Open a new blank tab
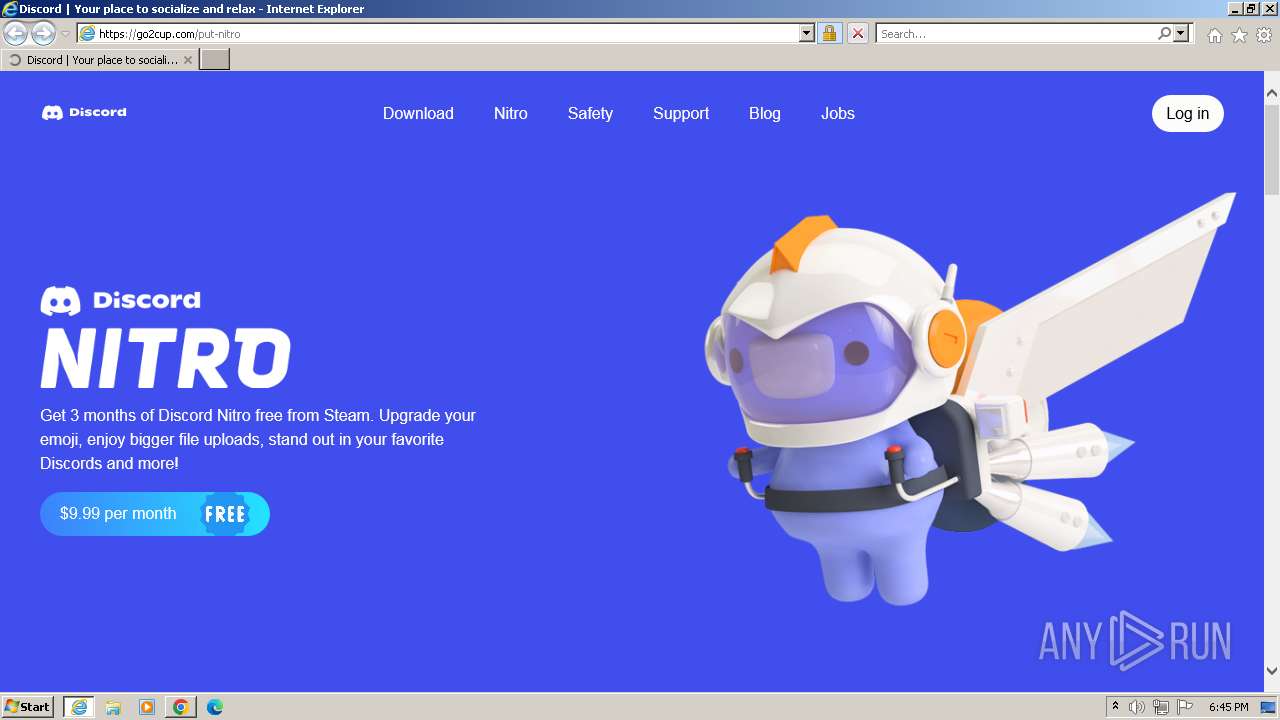The width and height of the screenshot is (1280, 720). coord(215,60)
